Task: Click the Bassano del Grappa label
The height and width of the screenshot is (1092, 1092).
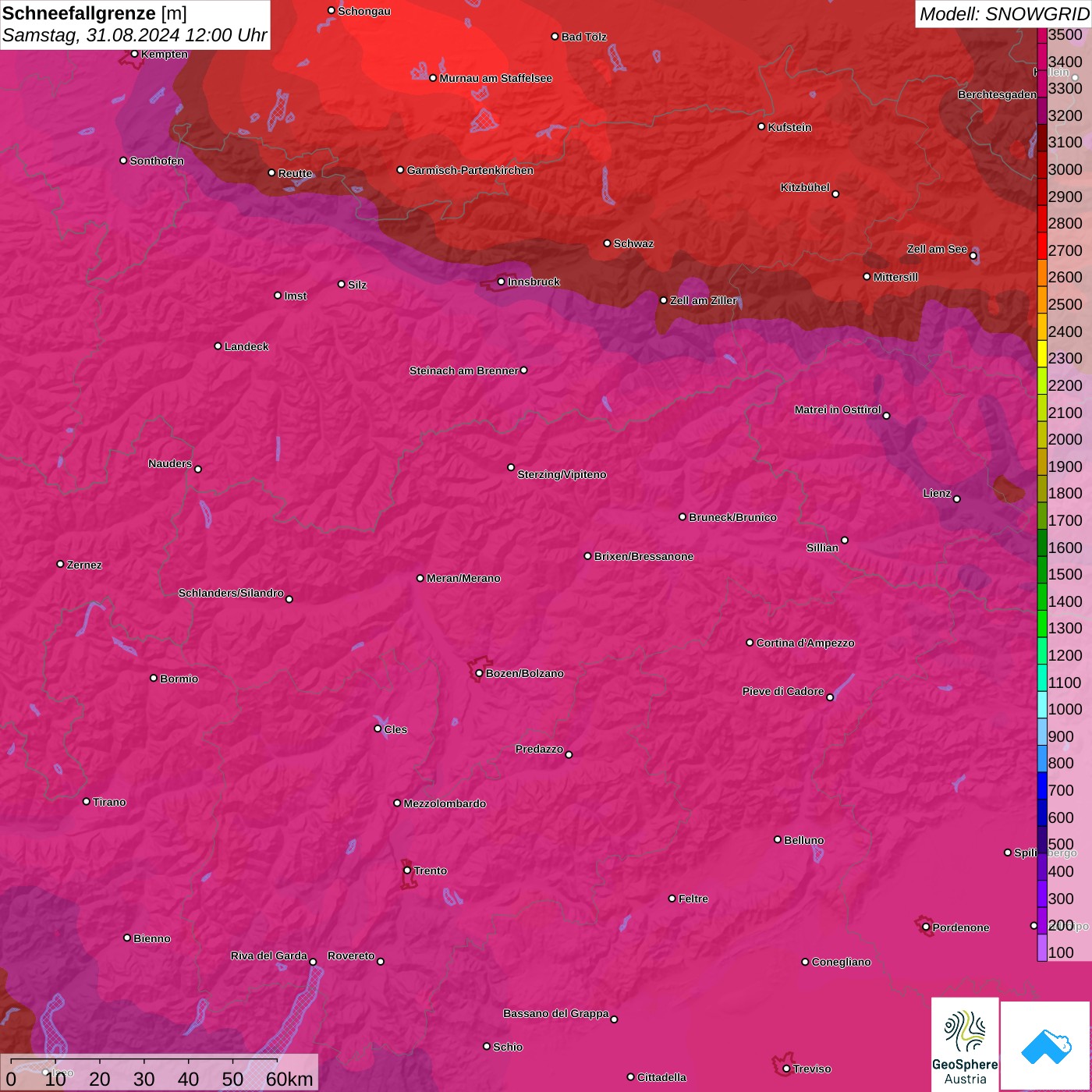Action: tap(556, 1013)
